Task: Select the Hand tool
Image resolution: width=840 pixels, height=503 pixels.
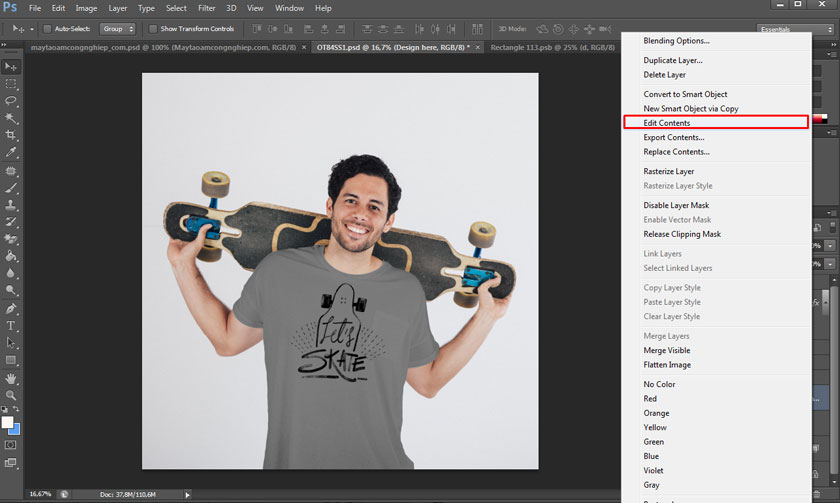Action: click(11, 379)
